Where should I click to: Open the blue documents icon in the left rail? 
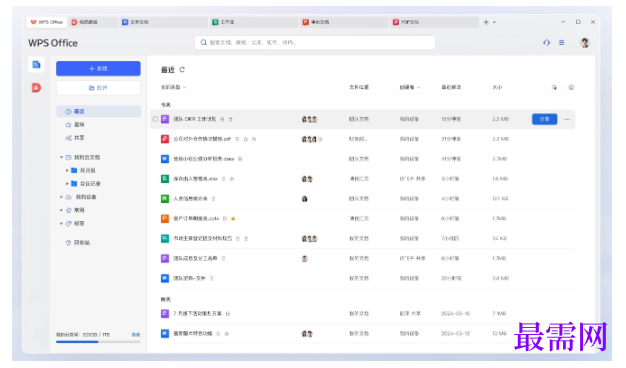(36, 65)
